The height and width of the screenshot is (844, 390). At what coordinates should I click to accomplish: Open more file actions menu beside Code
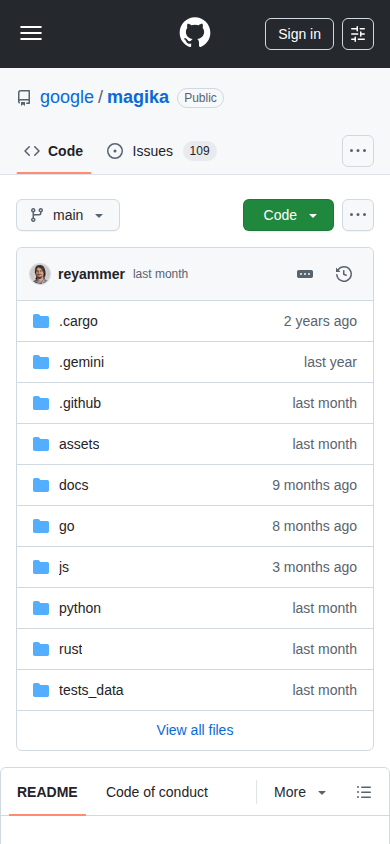click(x=358, y=215)
